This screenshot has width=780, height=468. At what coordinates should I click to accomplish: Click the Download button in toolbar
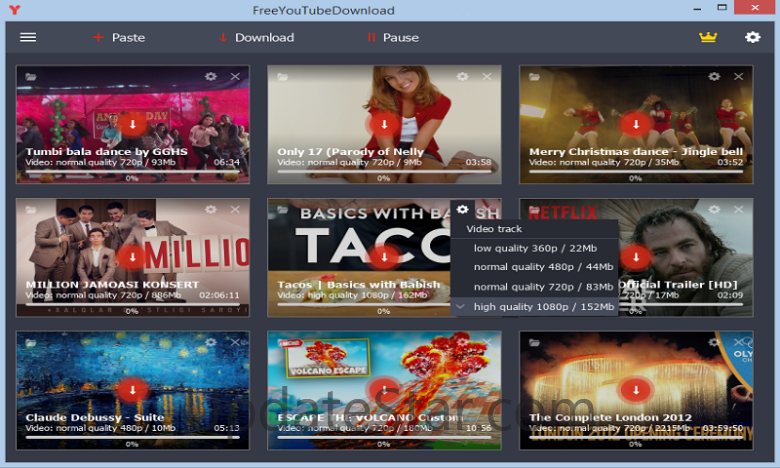257,37
